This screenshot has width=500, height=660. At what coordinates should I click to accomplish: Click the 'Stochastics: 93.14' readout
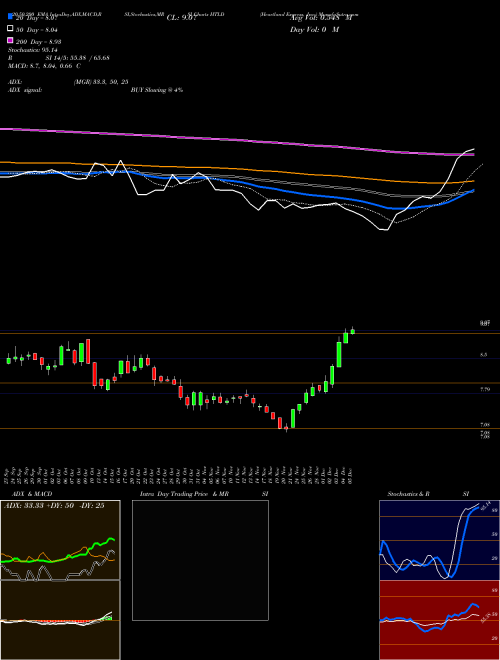click(33, 50)
